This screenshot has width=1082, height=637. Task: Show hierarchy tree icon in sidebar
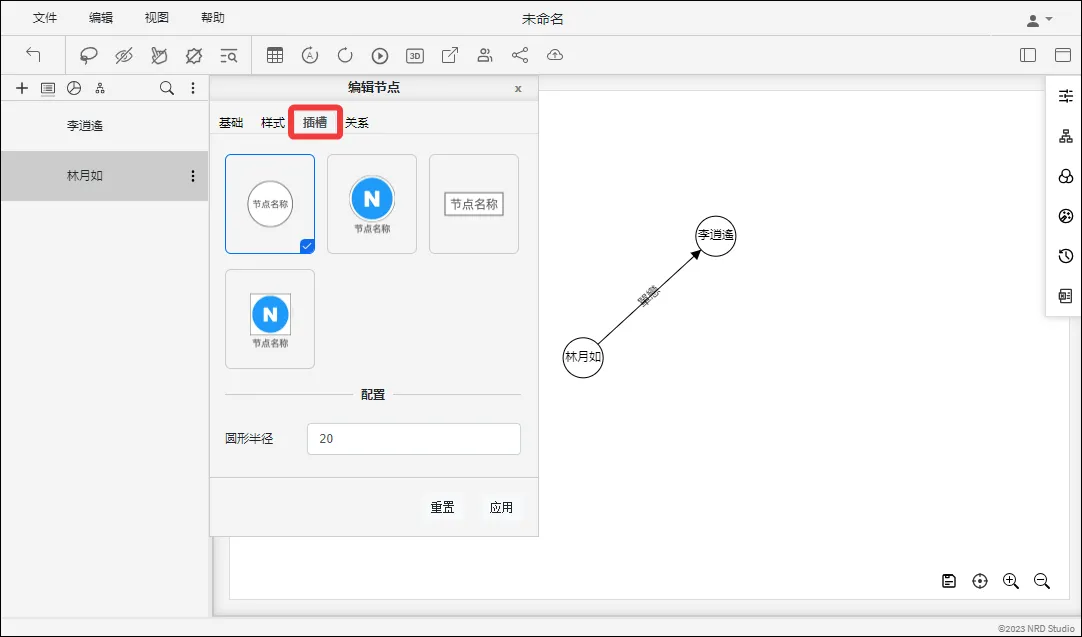100,88
